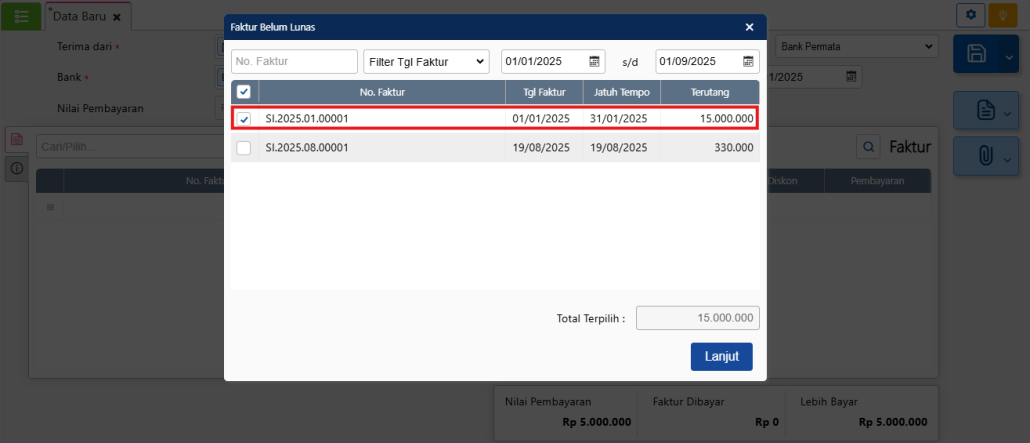Click the paperclip attachment icon
Screen dimensions: 1030x443
coord(985,158)
